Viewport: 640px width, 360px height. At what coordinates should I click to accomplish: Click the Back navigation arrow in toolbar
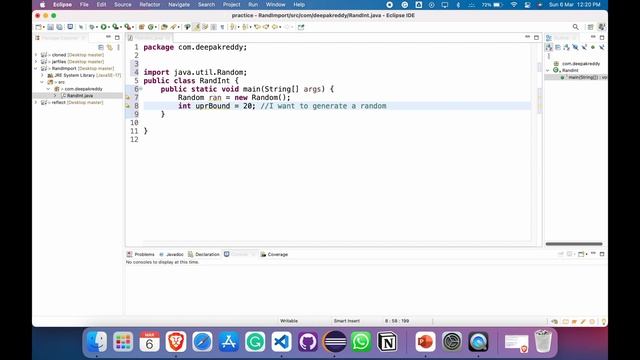[x=275, y=27]
